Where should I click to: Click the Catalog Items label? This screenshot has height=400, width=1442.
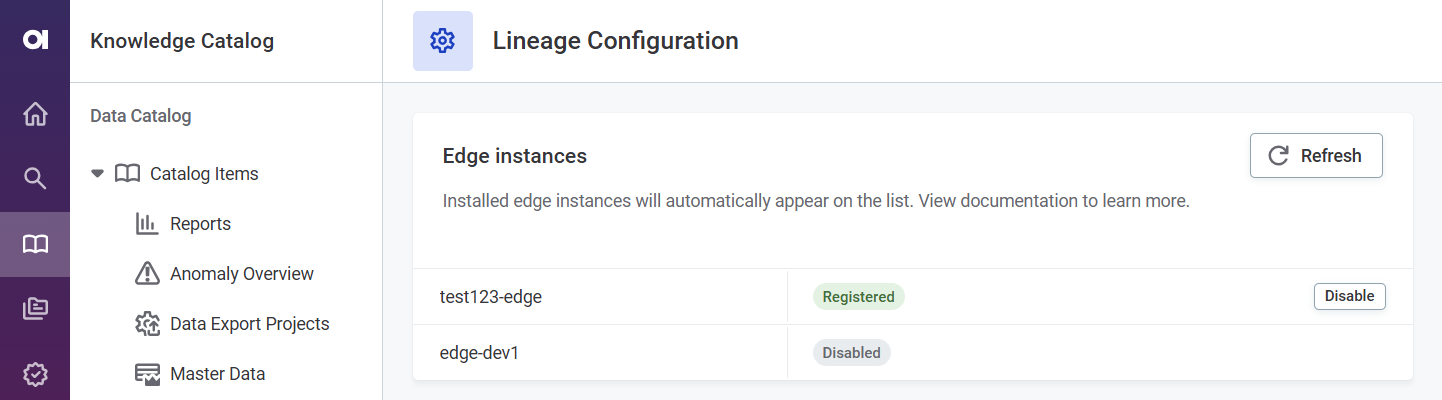pyautogui.click(x=204, y=174)
